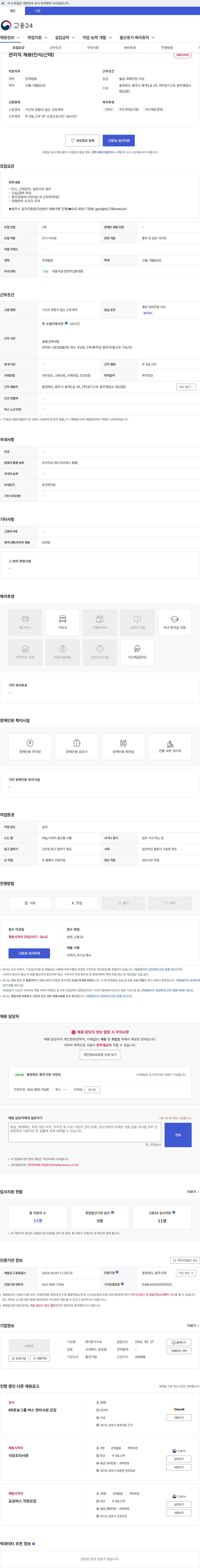Select the 차량유지비 welfare icon

(100, 623)
